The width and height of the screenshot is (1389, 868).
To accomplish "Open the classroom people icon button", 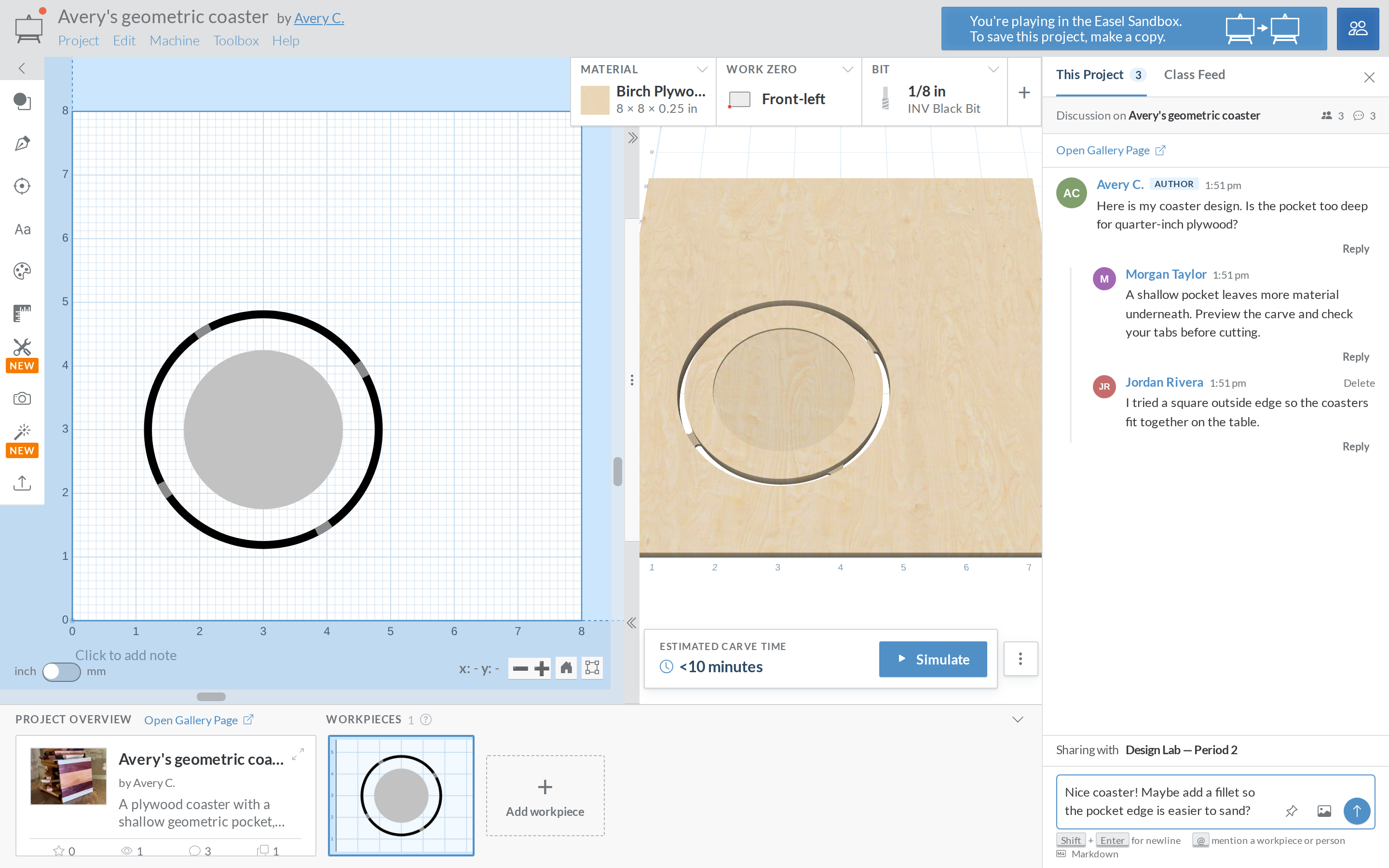I will coord(1358,29).
